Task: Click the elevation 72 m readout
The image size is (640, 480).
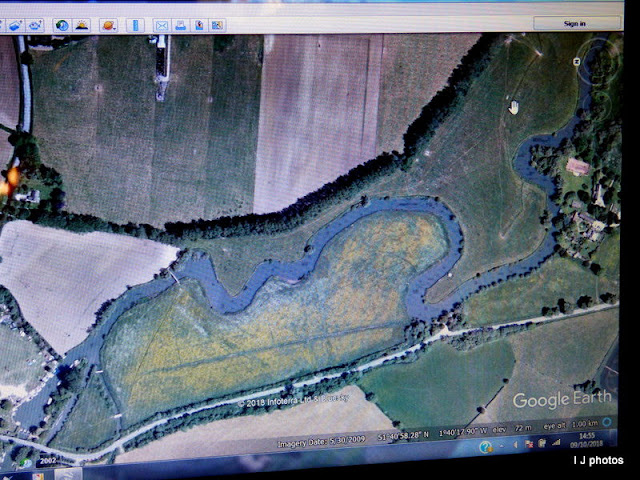Action: click(512, 428)
